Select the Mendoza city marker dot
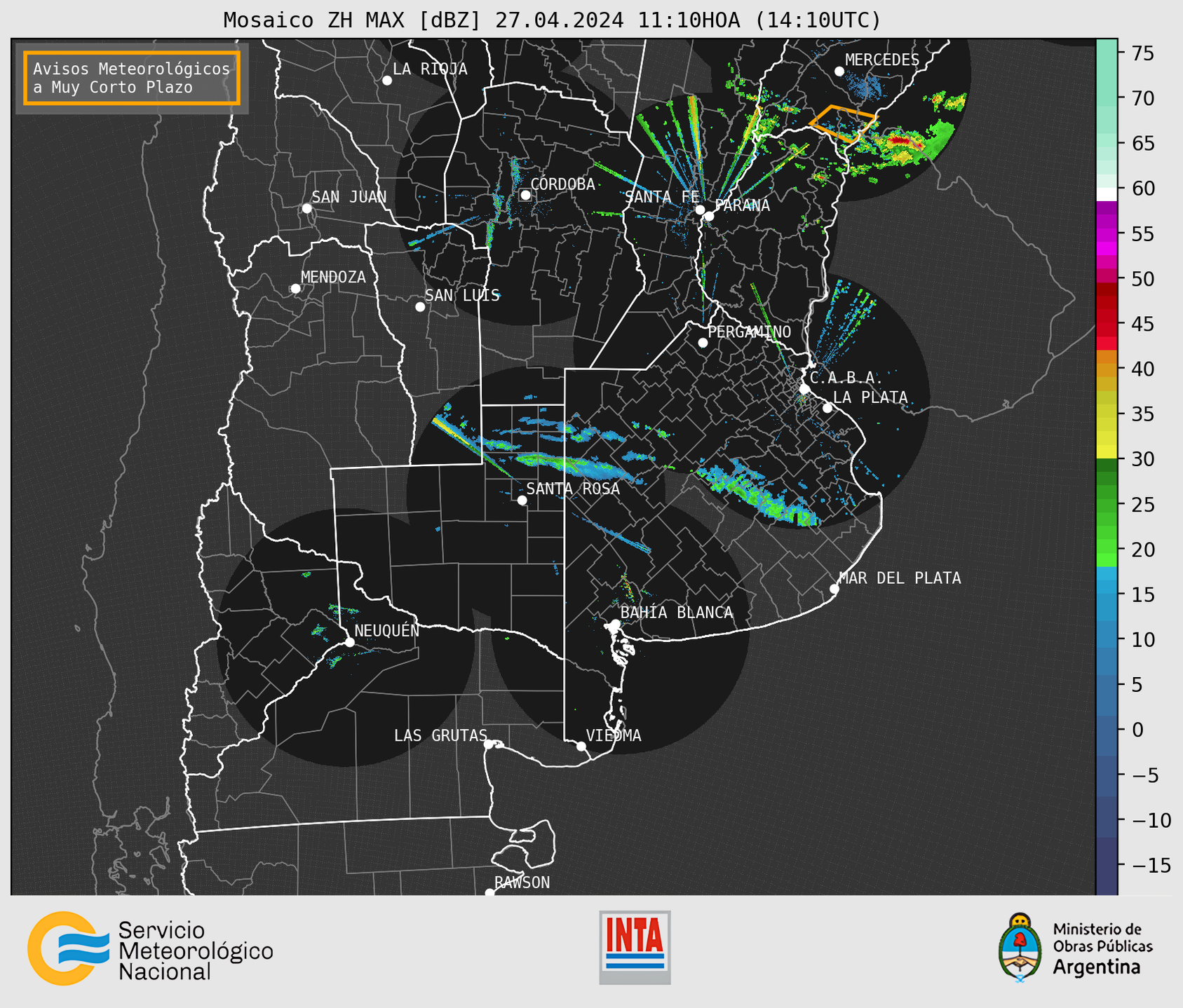Viewport: 1183px width, 1008px height. click(295, 289)
